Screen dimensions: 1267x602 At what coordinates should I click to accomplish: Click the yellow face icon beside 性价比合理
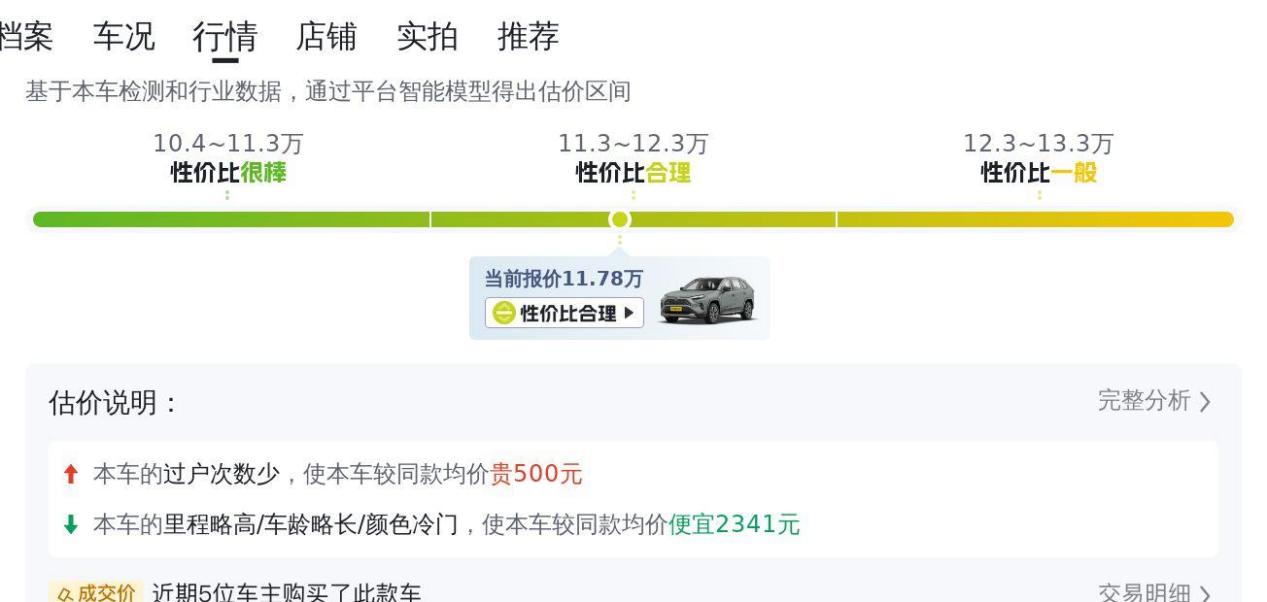[x=502, y=313]
